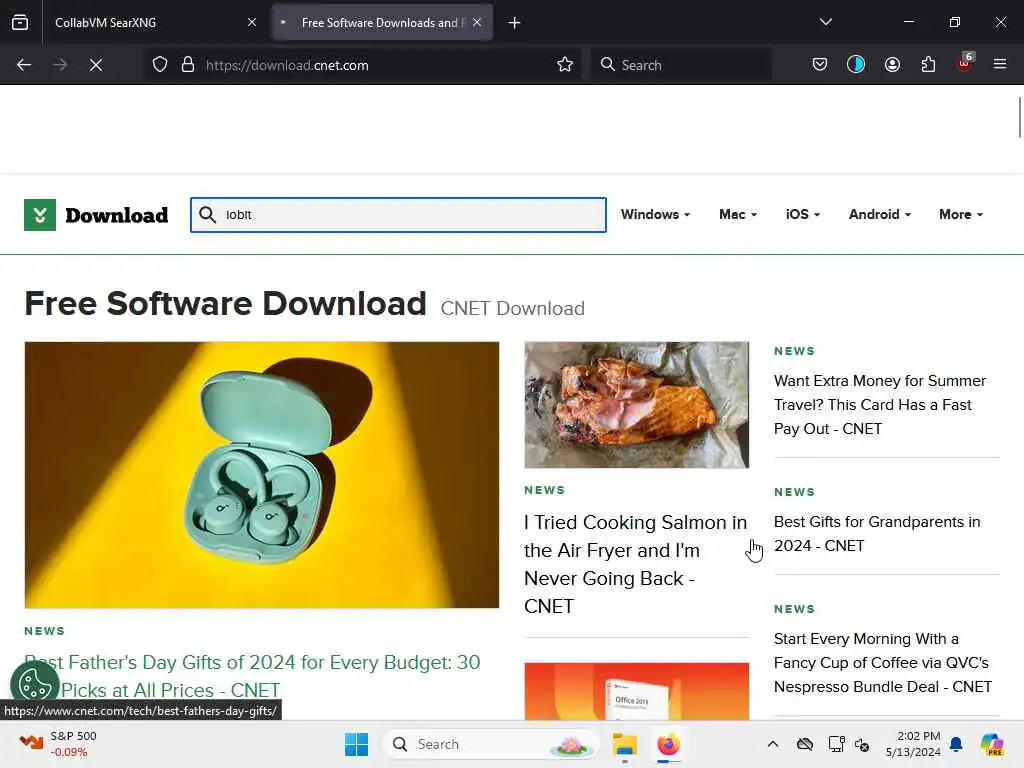
Task: Expand the iOS dropdown menu
Action: 803,214
